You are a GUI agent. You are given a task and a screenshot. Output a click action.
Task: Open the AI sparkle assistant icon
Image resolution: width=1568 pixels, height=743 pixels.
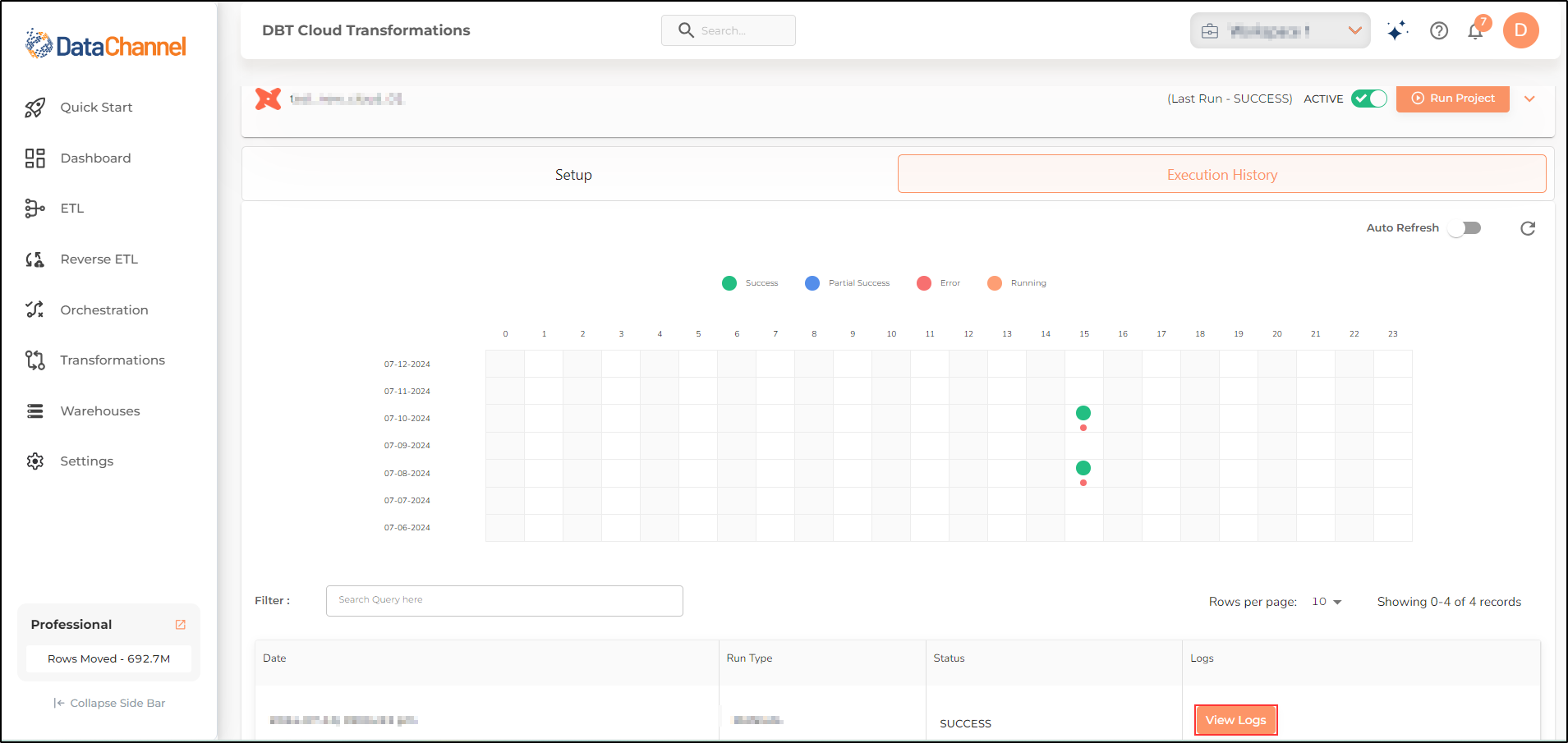pyautogui.click(x=1397, y=31)
